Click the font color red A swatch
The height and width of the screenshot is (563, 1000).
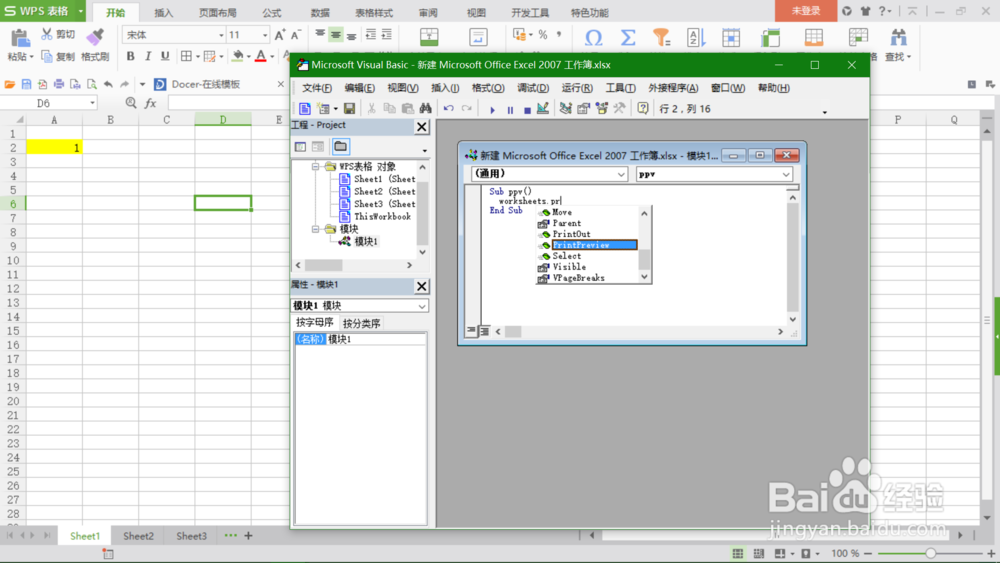[x=260, y=56]
